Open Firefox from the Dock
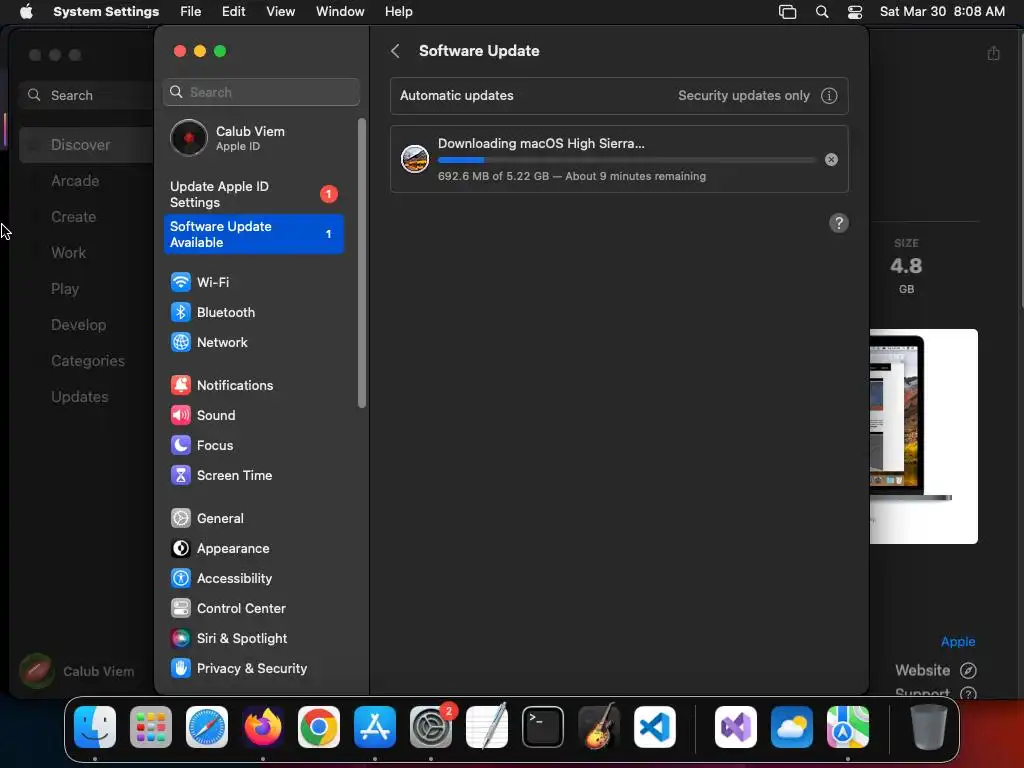 (x=263, y=727)
